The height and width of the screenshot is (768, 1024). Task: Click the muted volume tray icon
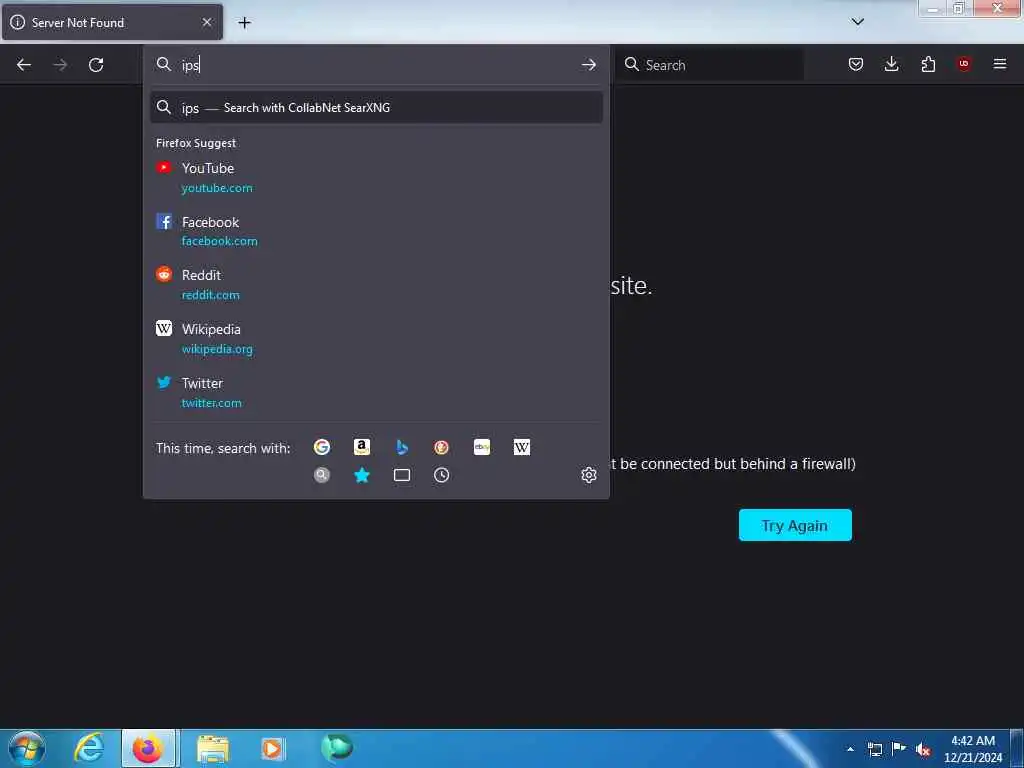coord(923,750)
